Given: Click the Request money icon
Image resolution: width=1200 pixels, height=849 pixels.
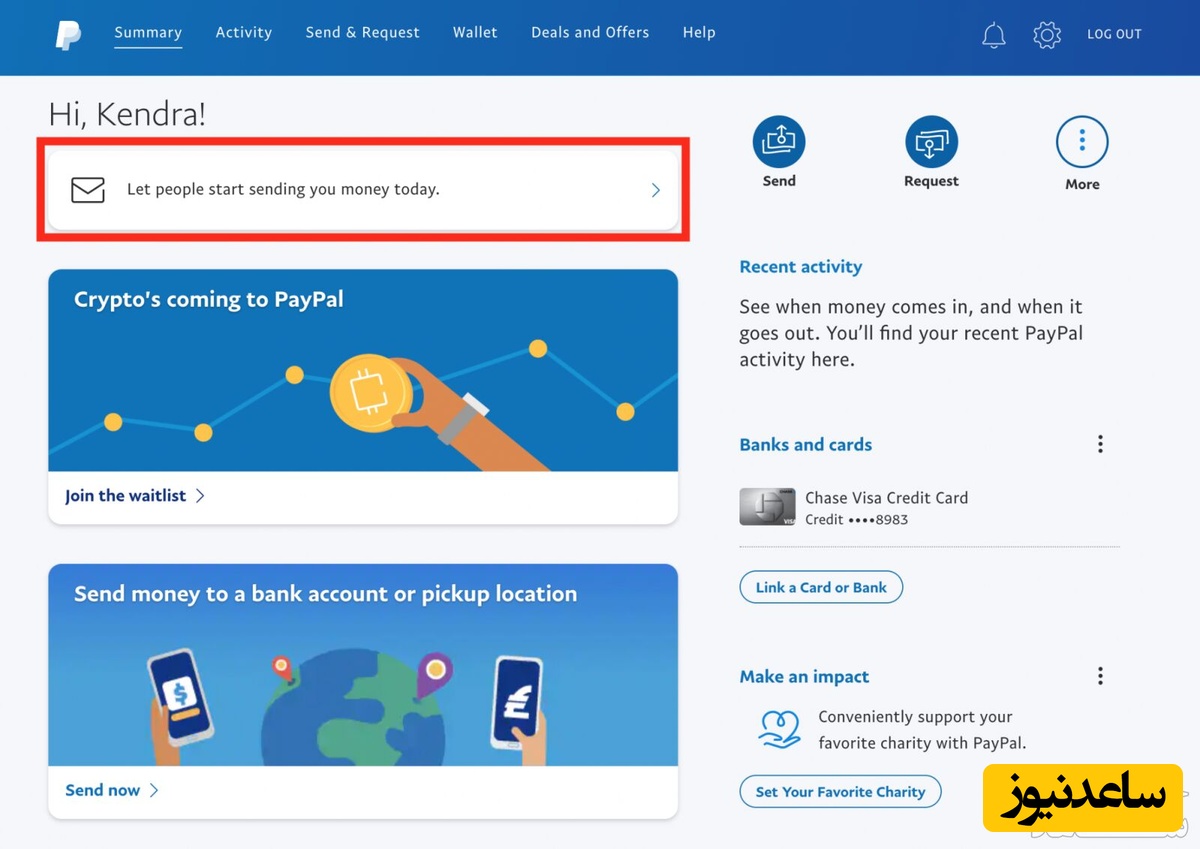Looking at the screenshot, I should coord(931,143).
